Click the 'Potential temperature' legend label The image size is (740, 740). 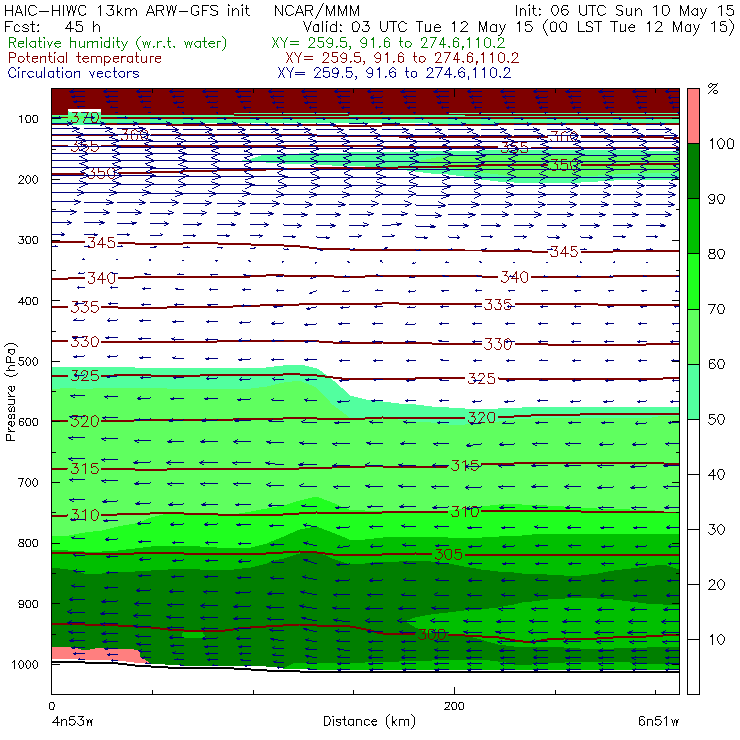pos(84,58)
